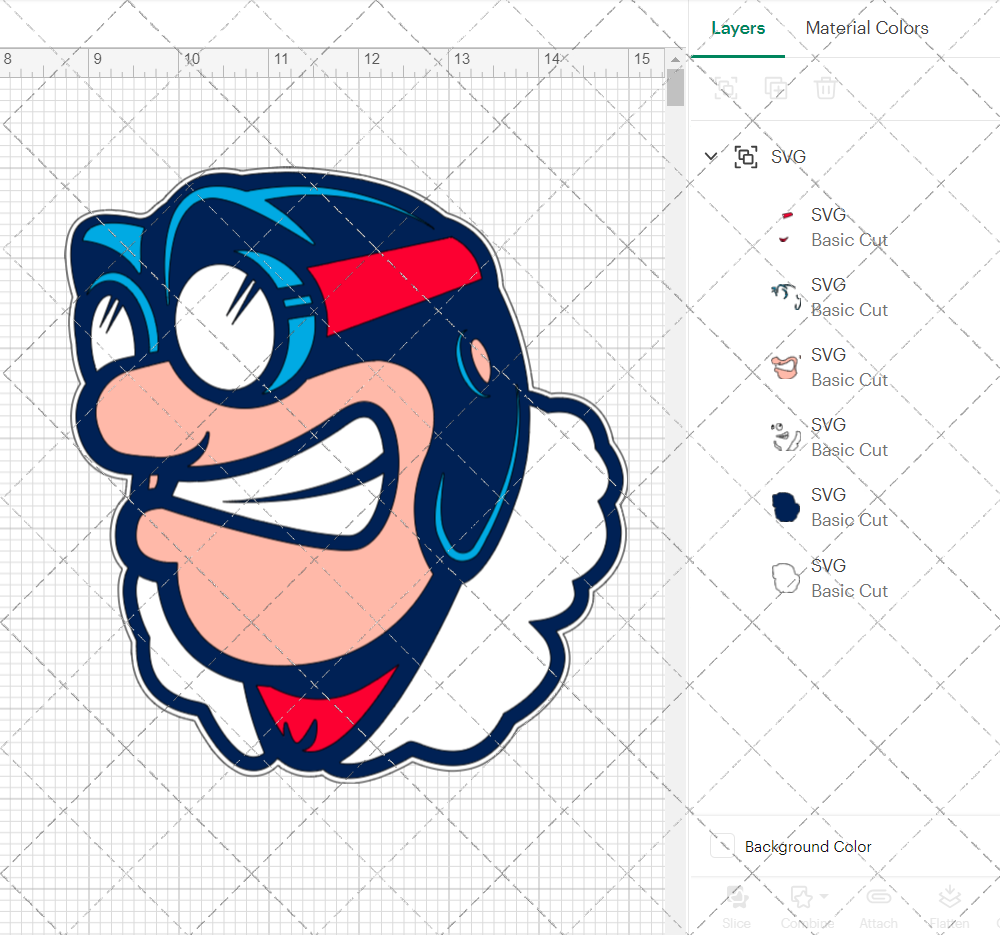
Task: Click the Group icon in layers toolbar
Action: tap(726, 88)
